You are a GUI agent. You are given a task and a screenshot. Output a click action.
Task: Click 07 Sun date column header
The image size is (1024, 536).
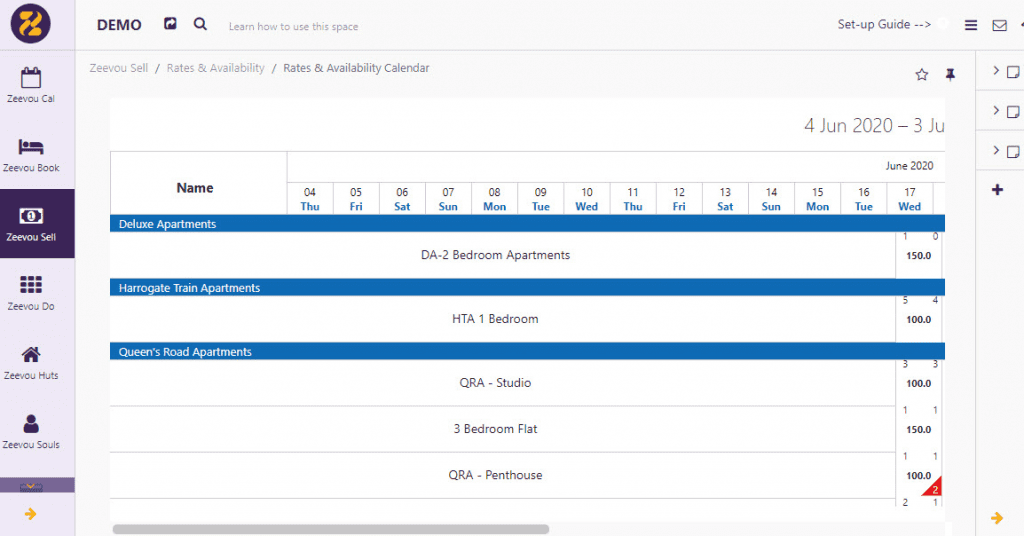point(448,199)
